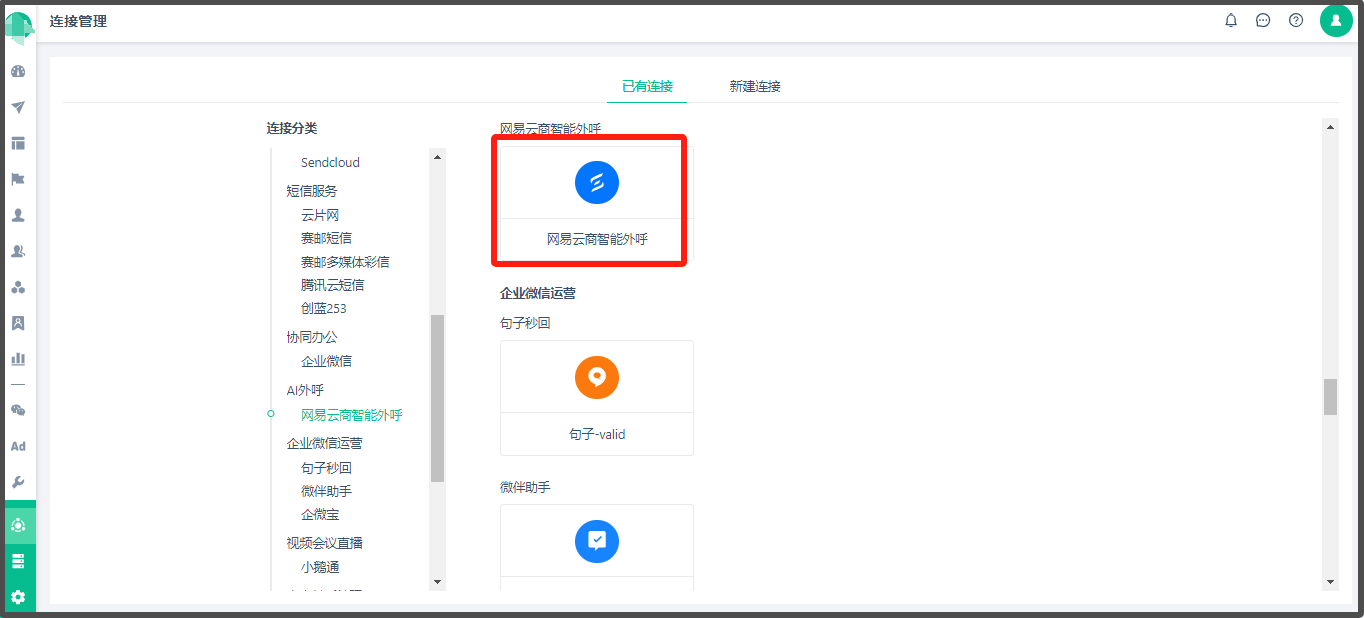Image resolution: width=1364 pixels, height=618 pixels.
Task: Select 企业微信 in the category tree
Action: 326,361
